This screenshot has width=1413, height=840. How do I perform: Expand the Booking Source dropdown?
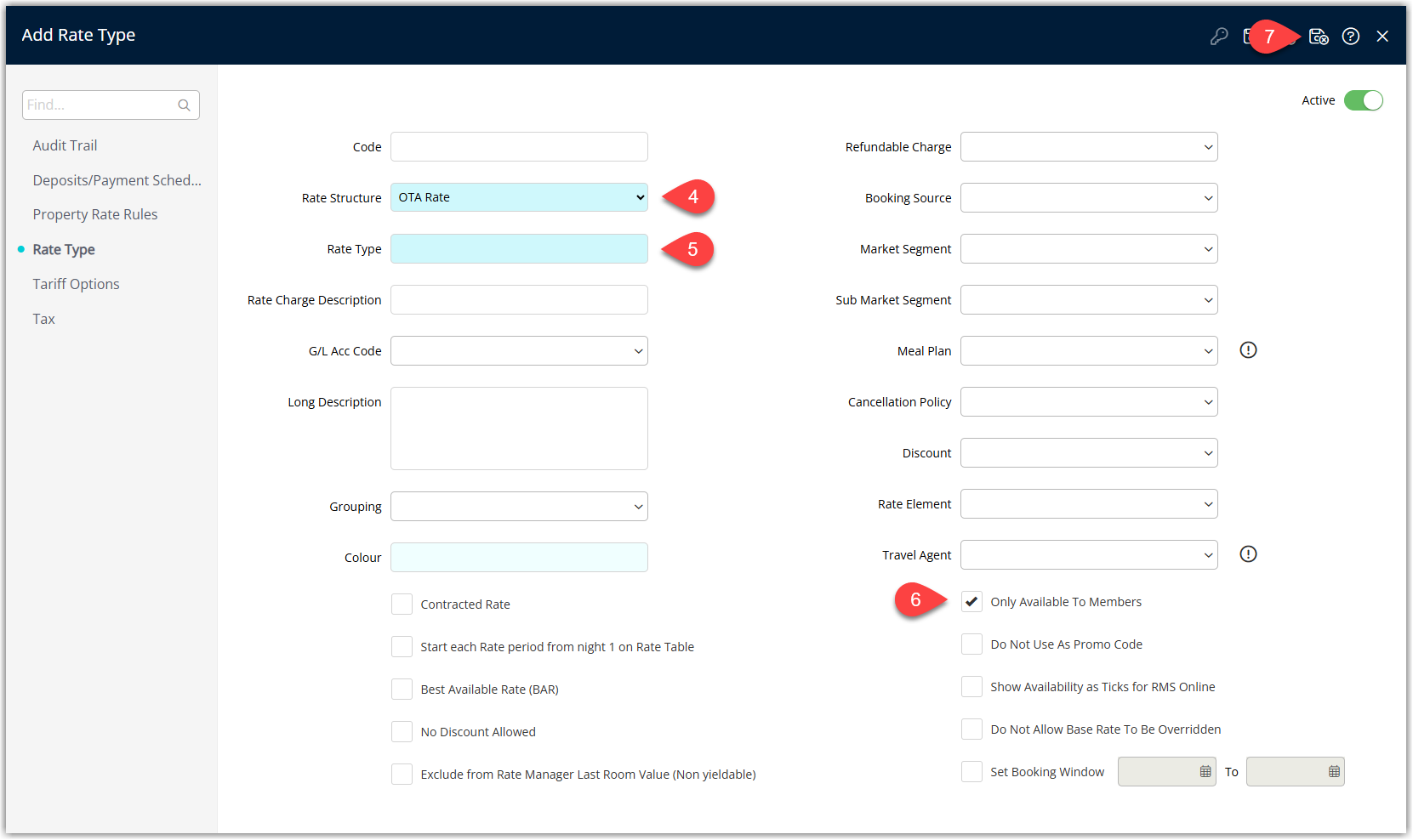click(1089, 198)
